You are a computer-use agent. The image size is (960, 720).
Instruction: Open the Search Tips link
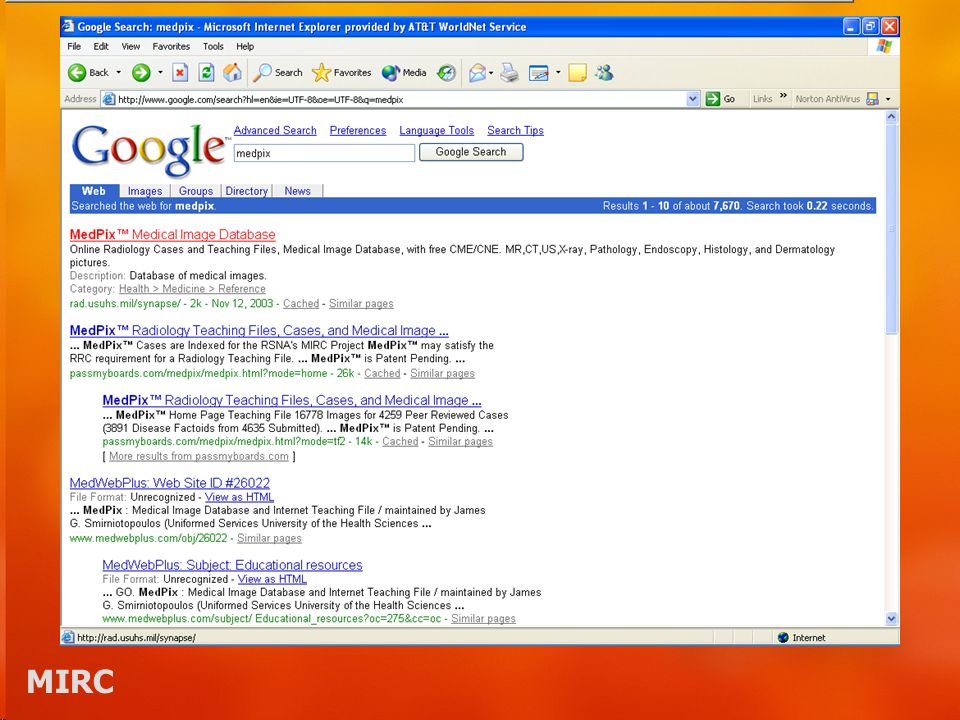click(x=515, y=130)
